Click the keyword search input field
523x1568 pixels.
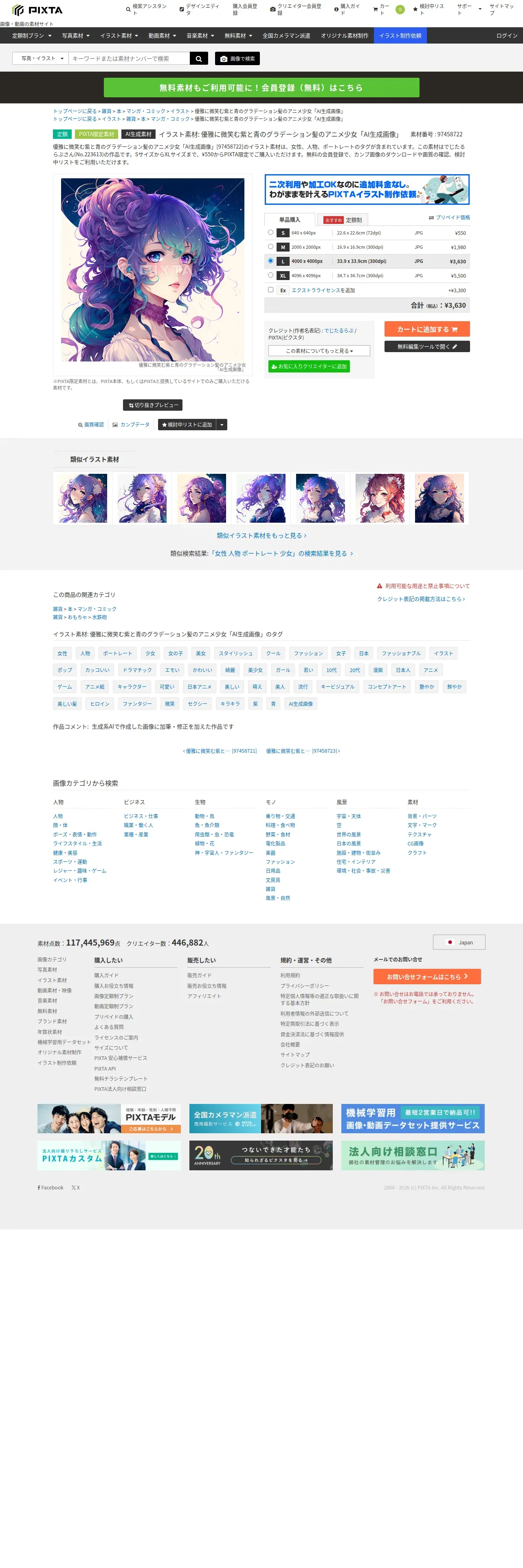tap(129, 59)
